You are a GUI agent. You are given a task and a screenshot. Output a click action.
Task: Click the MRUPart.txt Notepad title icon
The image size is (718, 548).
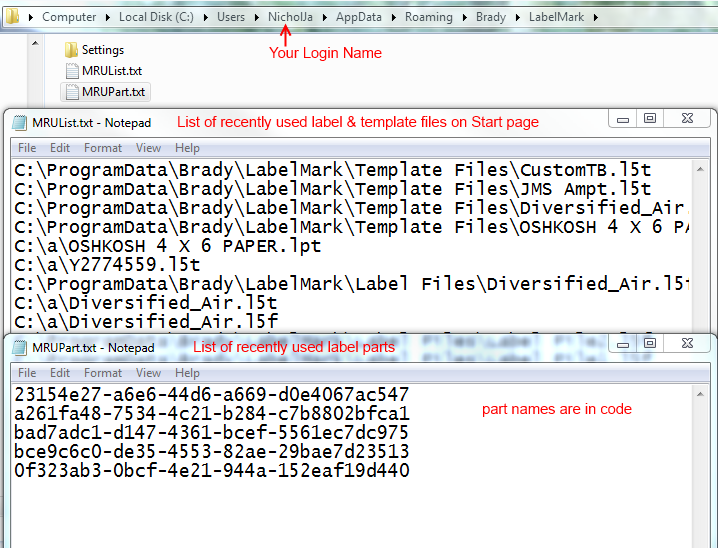[x=19, y=348]
